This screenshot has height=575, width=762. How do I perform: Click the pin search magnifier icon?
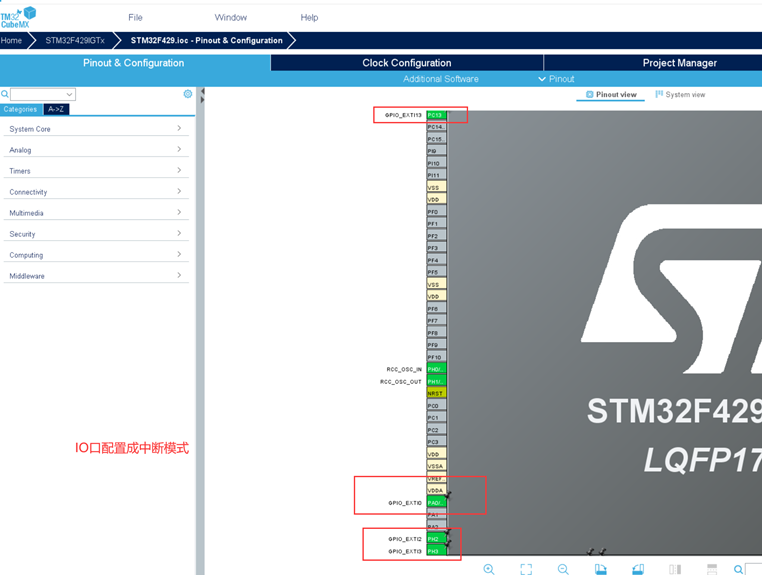point(738,569)
